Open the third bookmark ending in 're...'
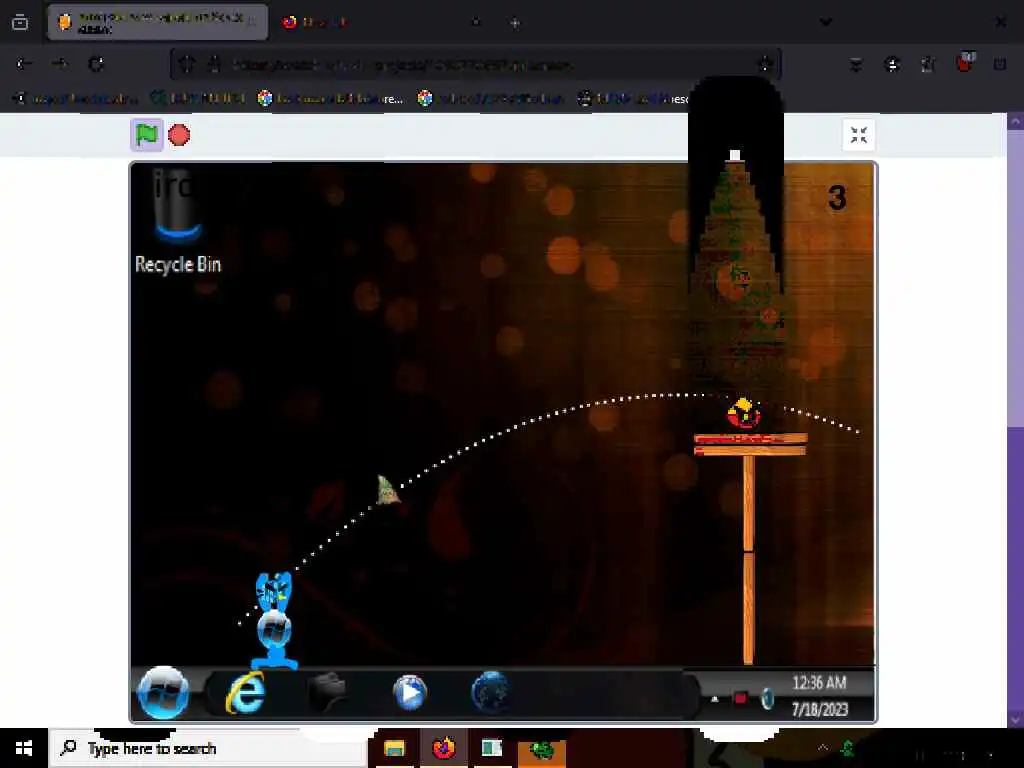The image size is (1024, 768). pyautogui.click(x=330, y=99)
